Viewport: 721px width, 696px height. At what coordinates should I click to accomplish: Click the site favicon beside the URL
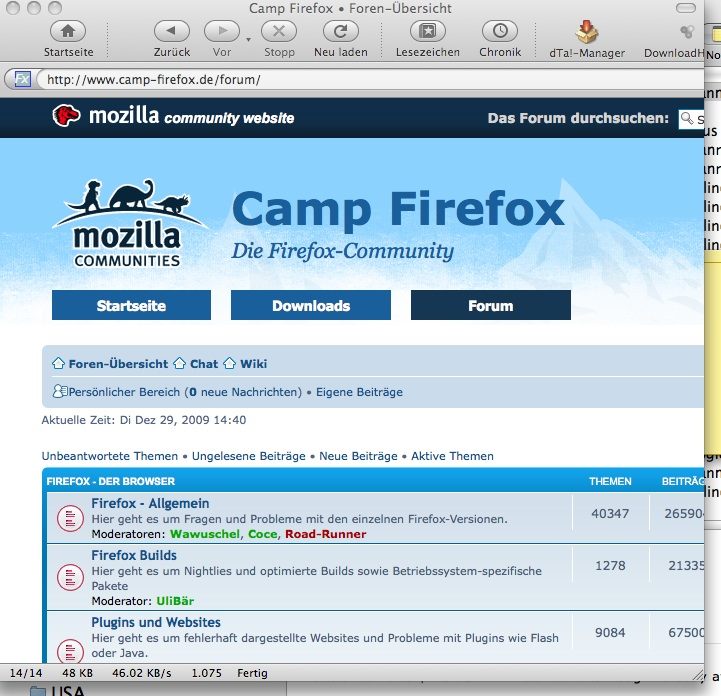[23, 80]
